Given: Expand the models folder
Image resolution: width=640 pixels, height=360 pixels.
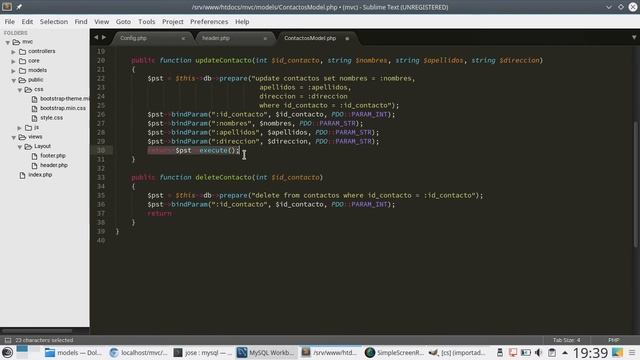Looking at the screenshot, I should click(13, 71).
